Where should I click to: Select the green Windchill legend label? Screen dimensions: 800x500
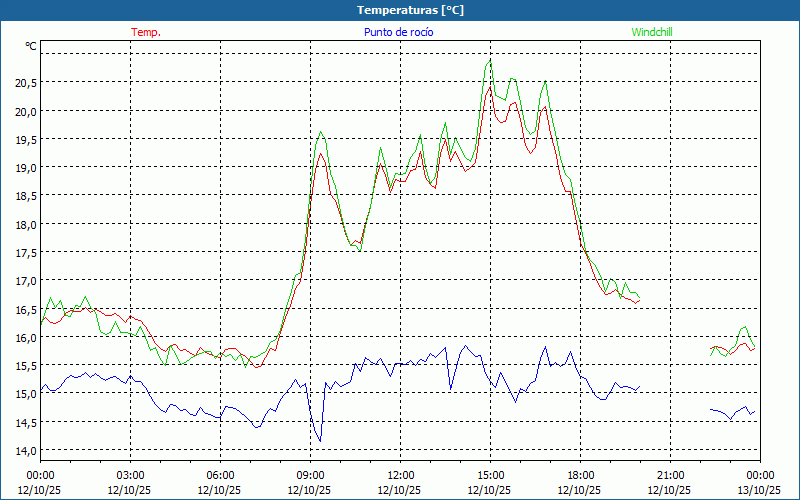coord(652,32)
